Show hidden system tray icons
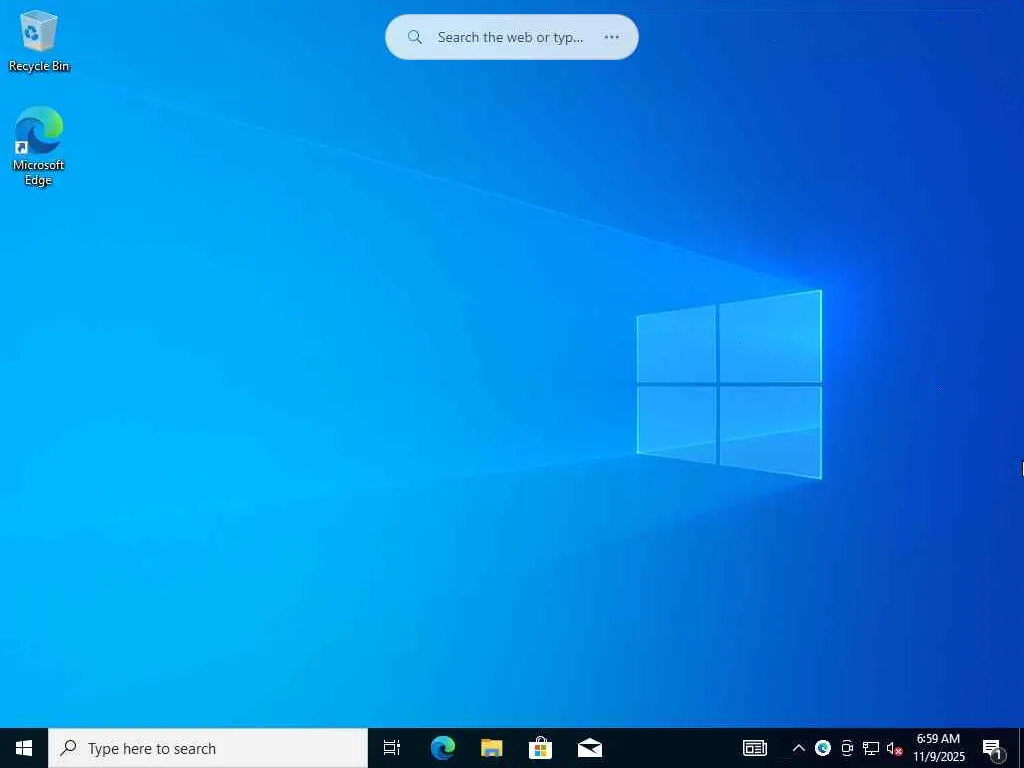This screenshot has height=768, width=1024. [x=798, y=748]
